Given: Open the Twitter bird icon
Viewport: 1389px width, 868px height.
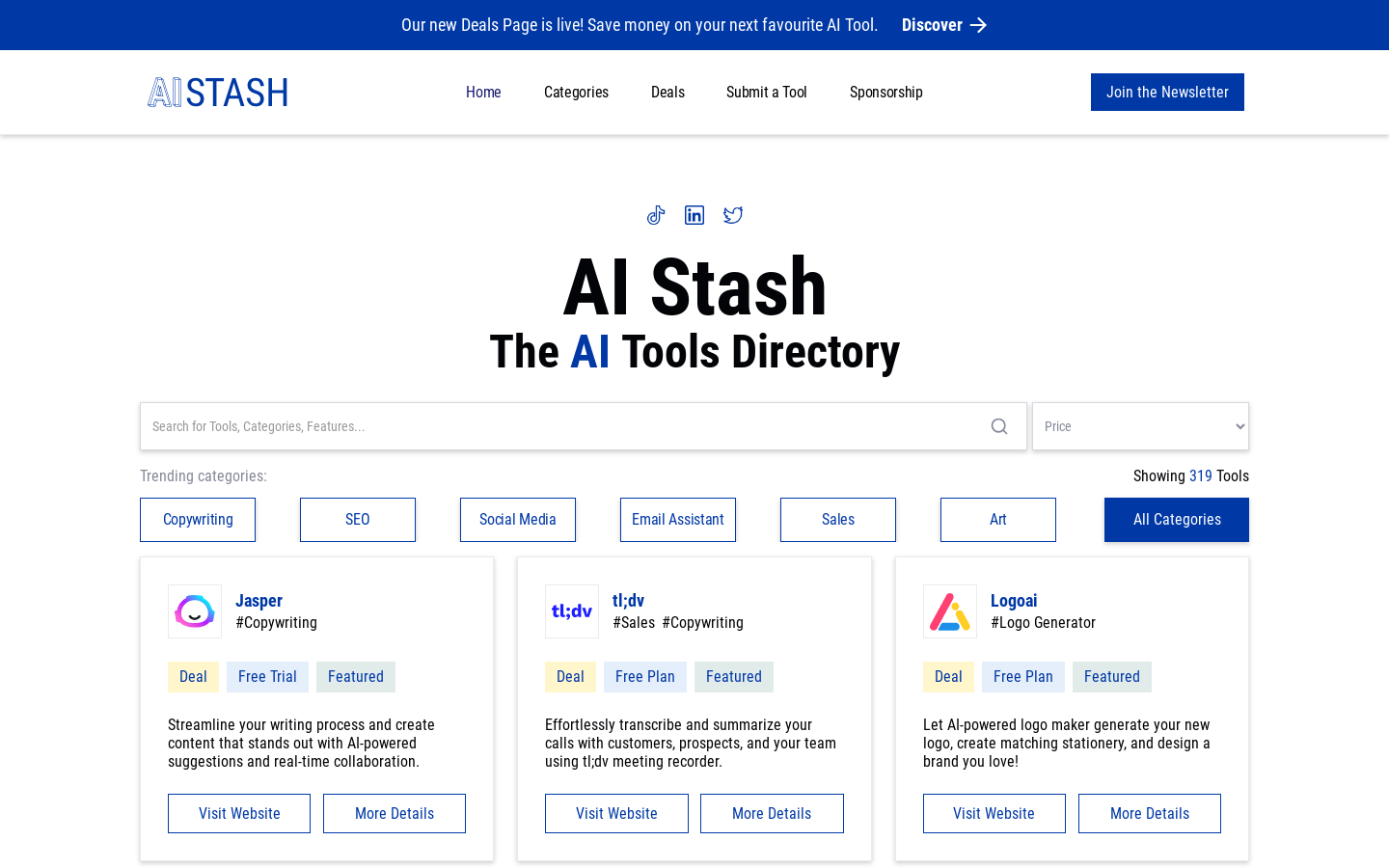Looking at the screenshot, I should click(733, 215).
